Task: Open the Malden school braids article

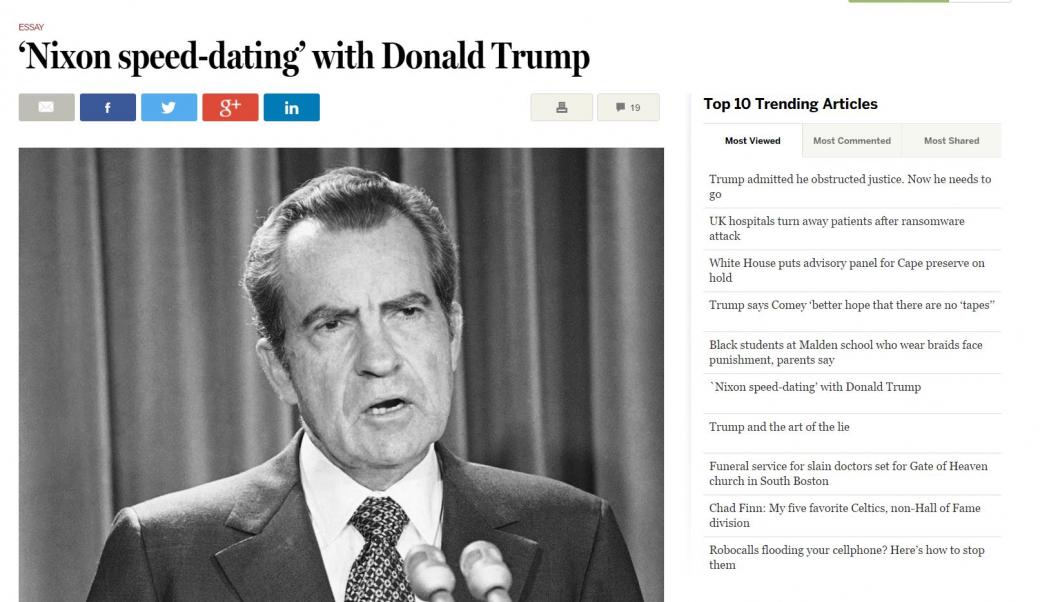Action: pos(845,352)
